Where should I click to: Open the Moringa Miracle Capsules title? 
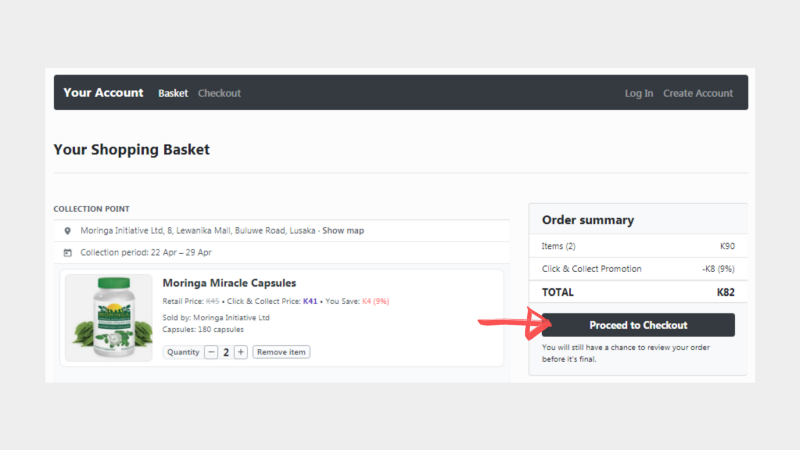229,283
